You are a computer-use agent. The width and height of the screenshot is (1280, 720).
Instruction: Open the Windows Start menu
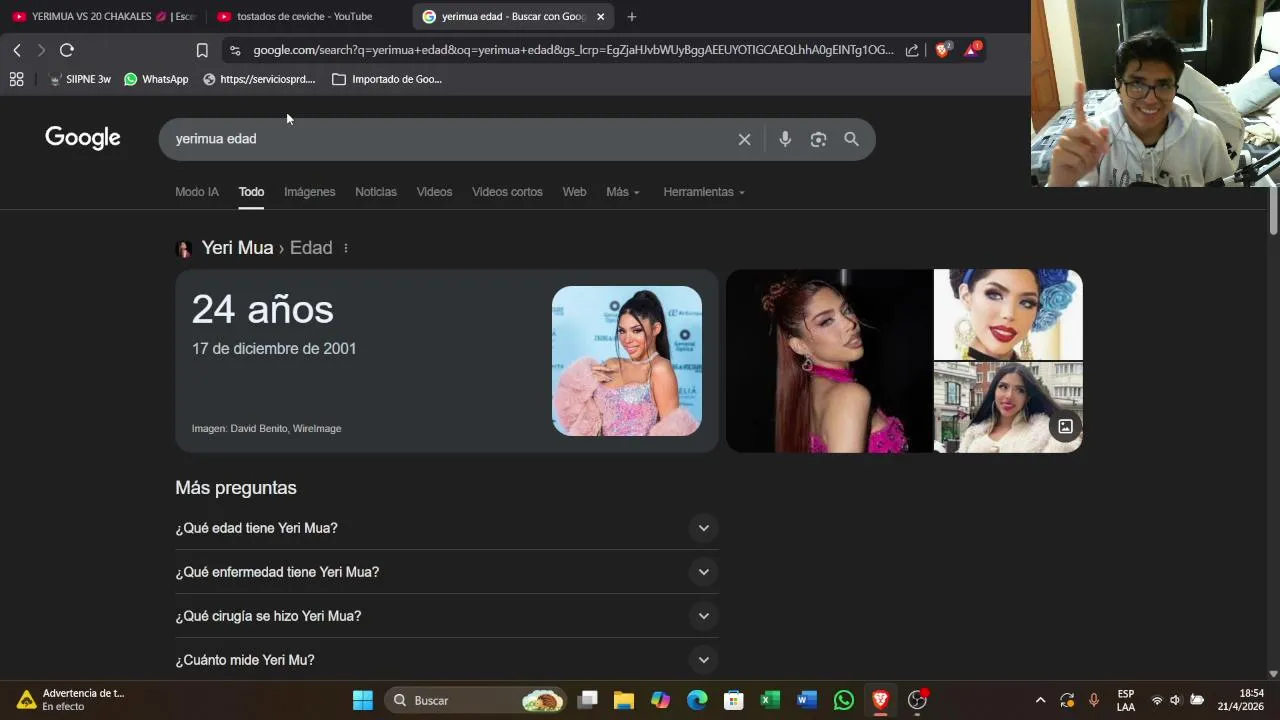tap(363, 700)
